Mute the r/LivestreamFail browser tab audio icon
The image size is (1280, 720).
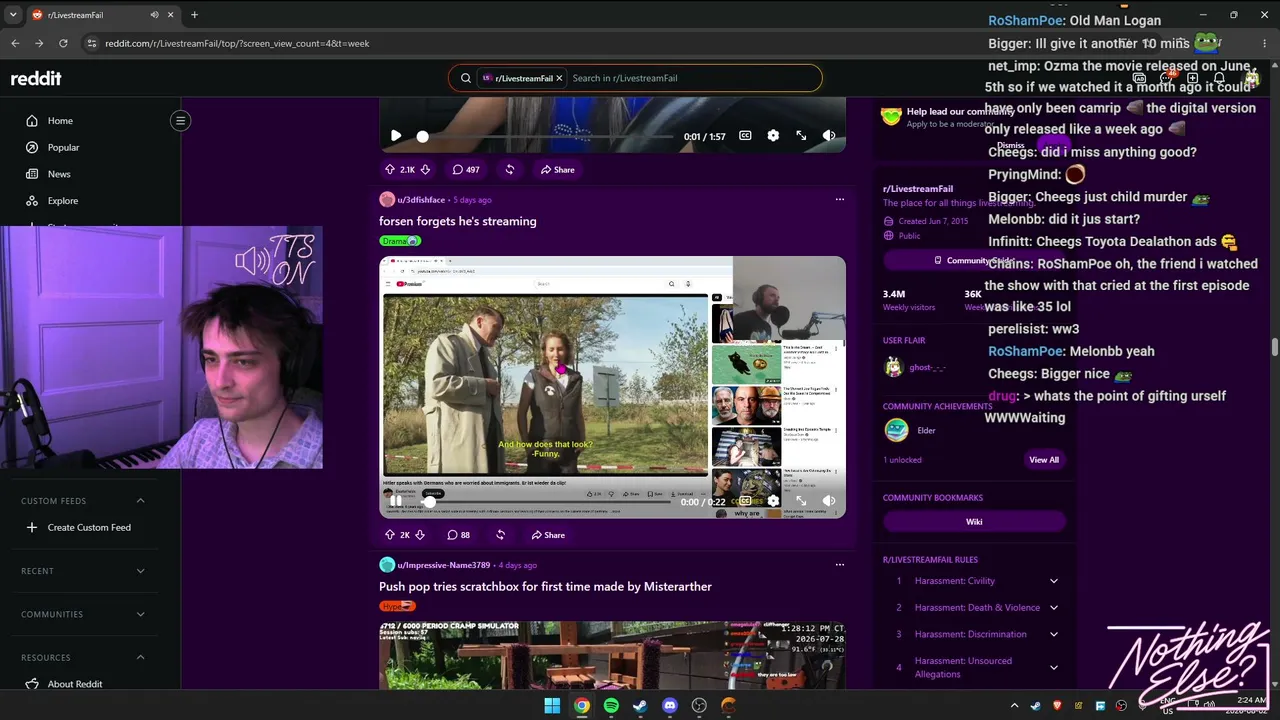click(x=155, y=15)
